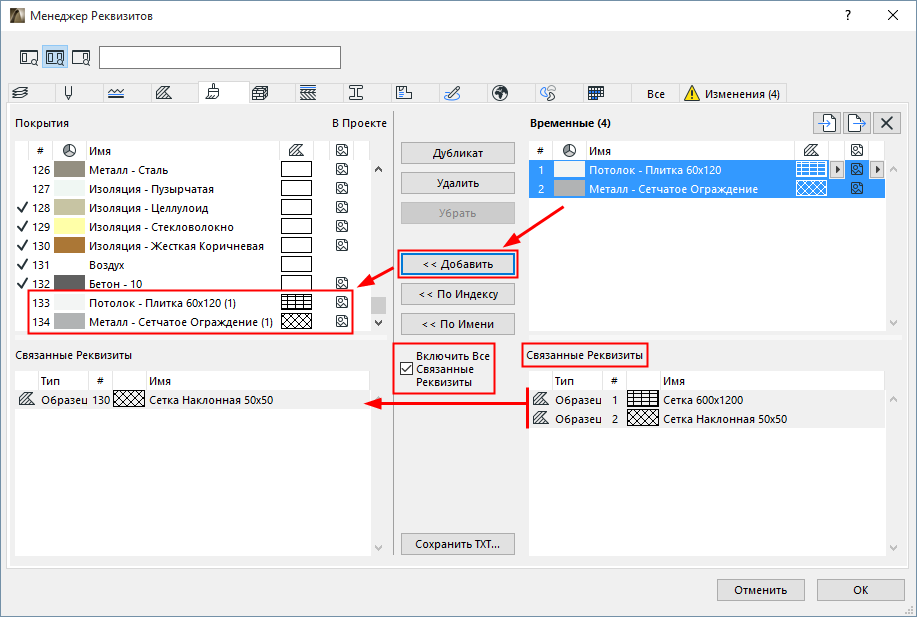Screen dimensions: 917x617
Task: Click the export attributes icon above Временные
Action: (857, 123)
